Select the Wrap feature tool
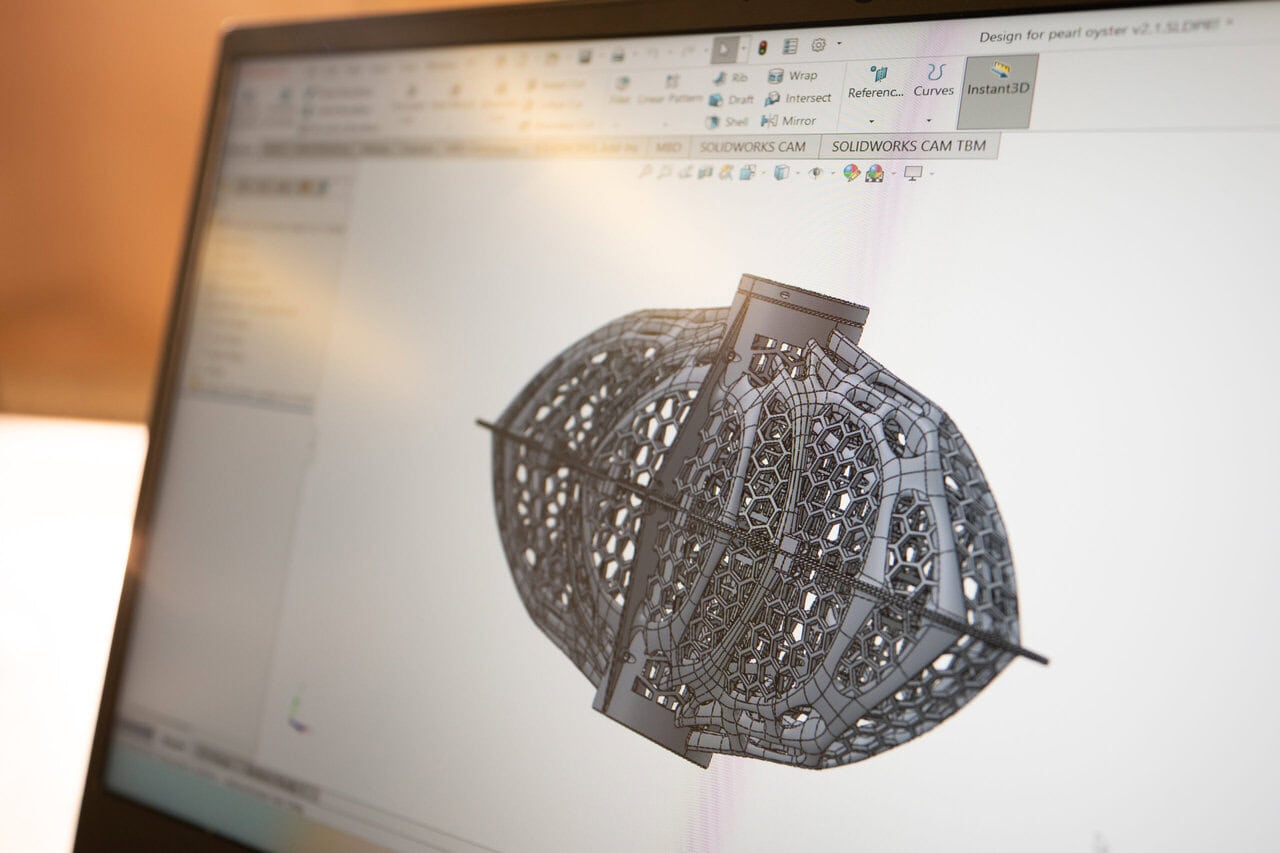 (x=792, y=75)
